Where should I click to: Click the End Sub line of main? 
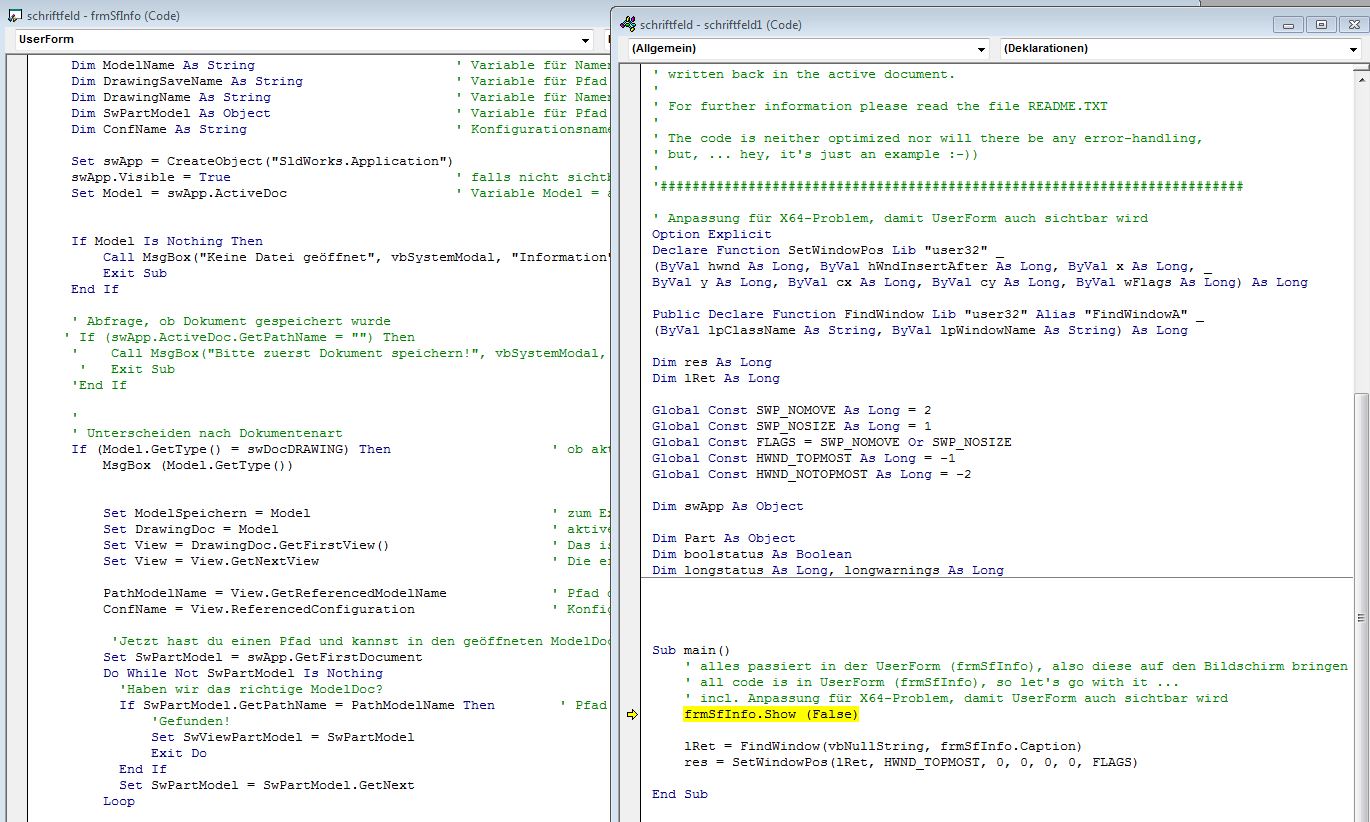click(679, 794)
